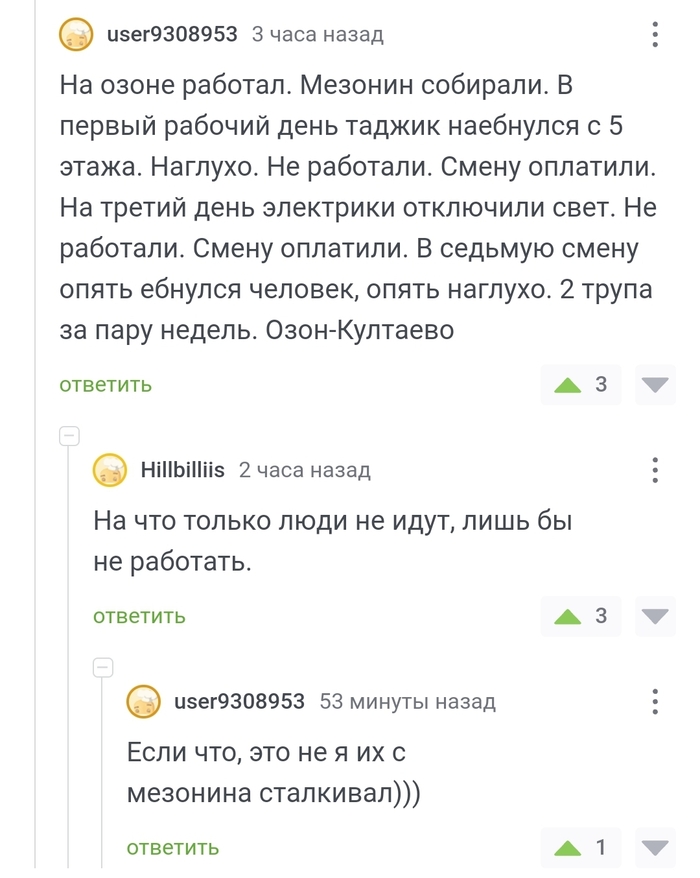Reply to the top Ozon comment

(x=106, y=385)
